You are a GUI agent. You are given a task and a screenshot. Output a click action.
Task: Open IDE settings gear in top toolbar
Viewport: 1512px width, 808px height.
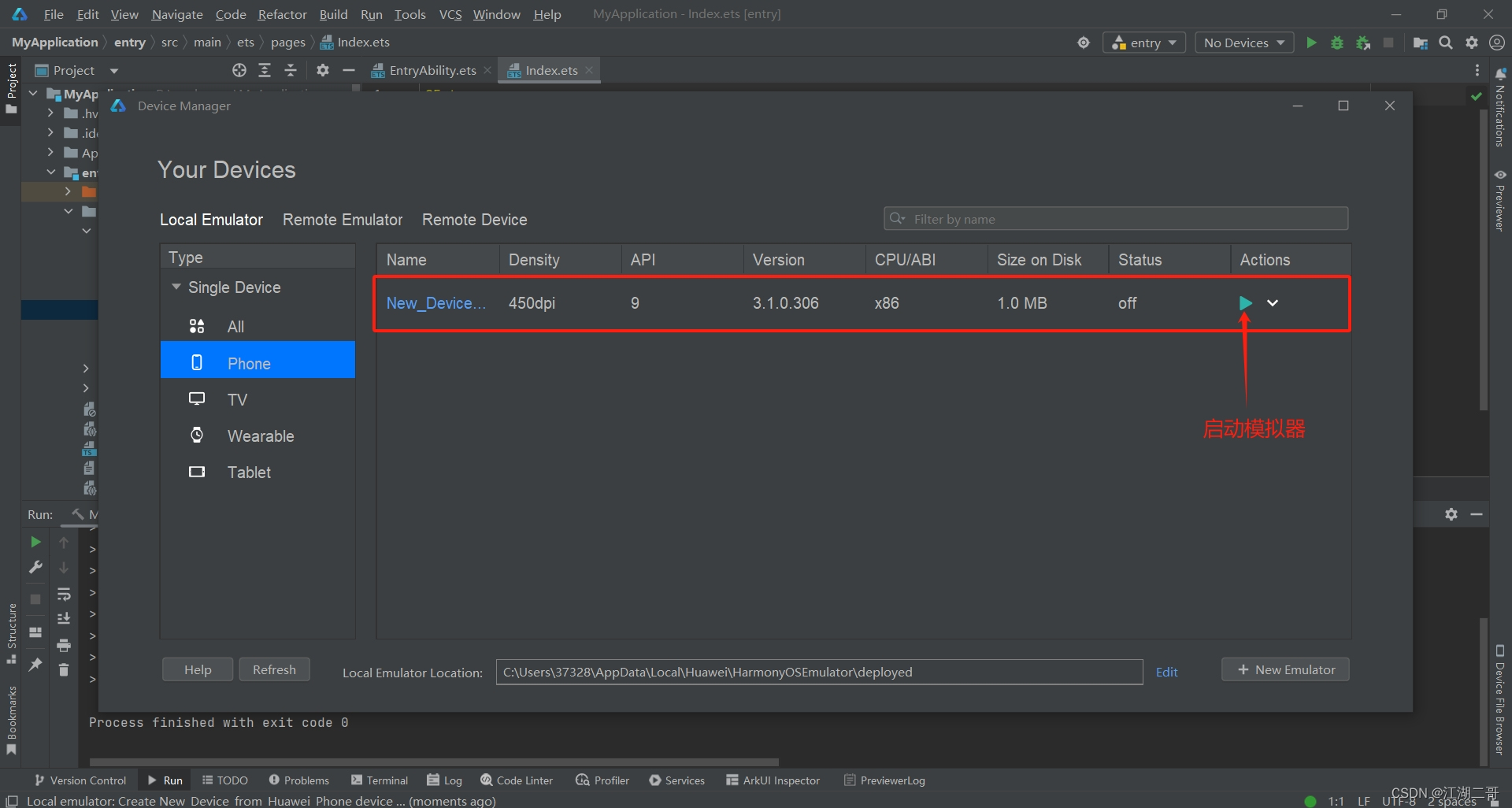1472,43
